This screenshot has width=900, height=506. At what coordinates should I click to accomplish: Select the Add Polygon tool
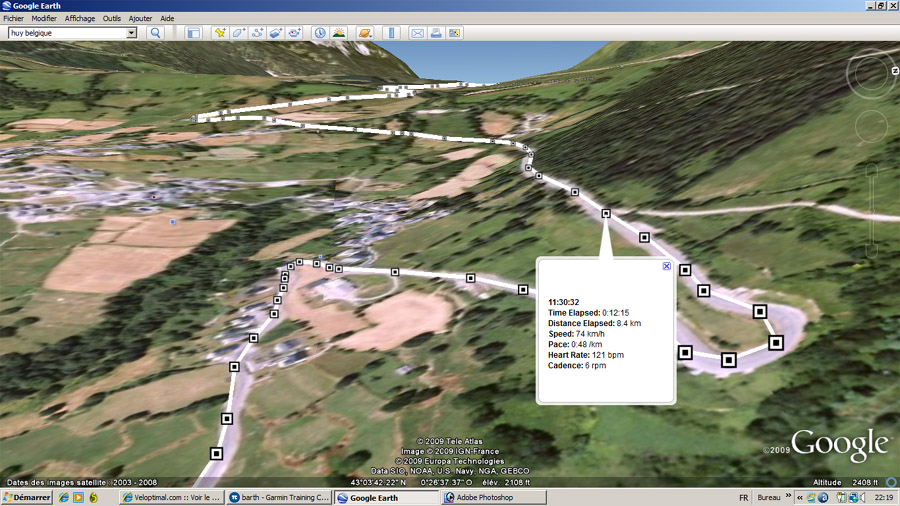coord(239,33)
